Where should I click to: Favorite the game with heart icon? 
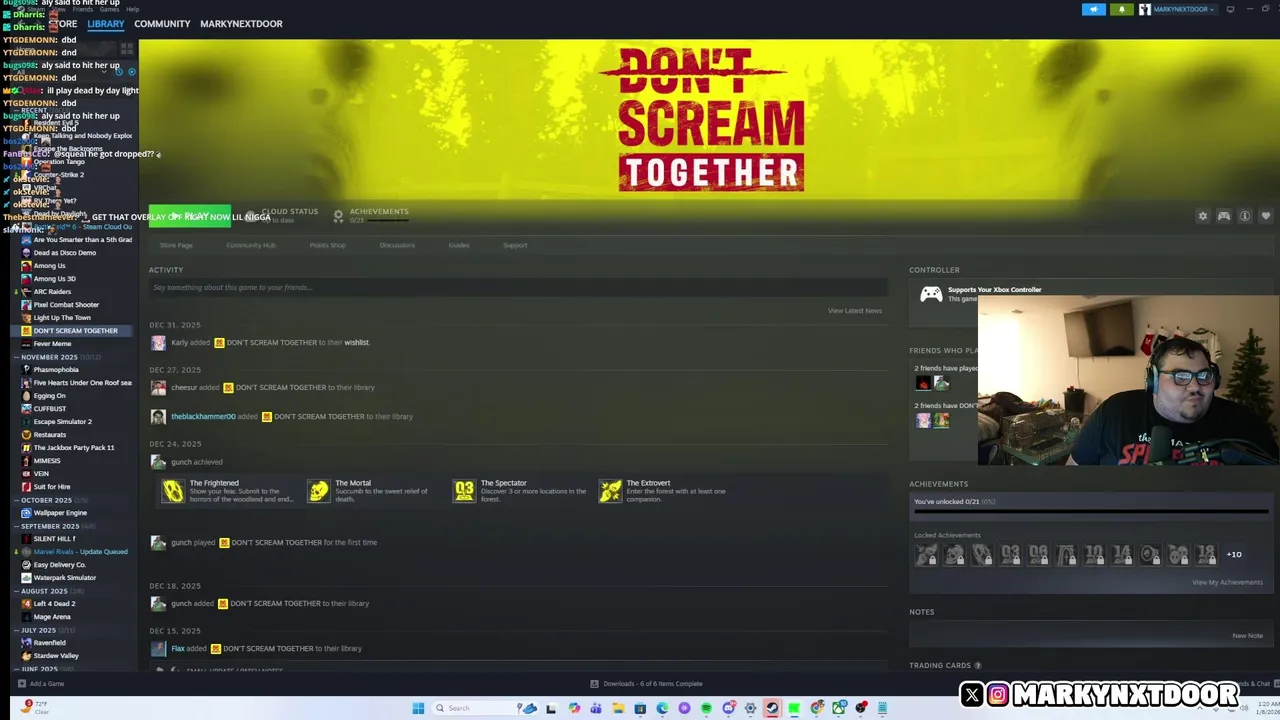(1266, 216)
